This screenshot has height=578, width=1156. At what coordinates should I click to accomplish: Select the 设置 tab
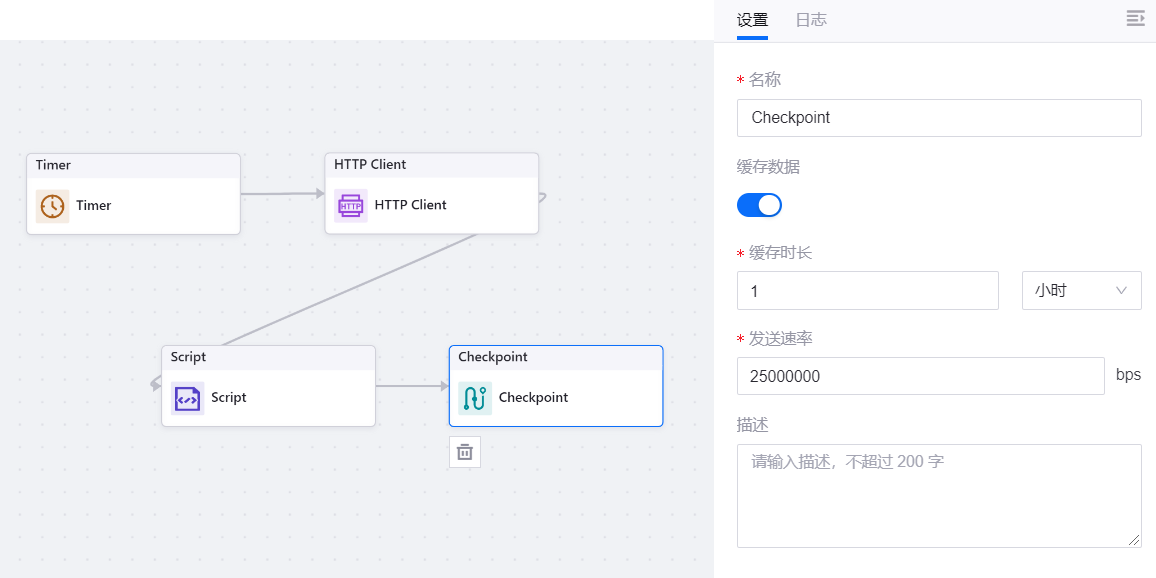click(752, 20)
